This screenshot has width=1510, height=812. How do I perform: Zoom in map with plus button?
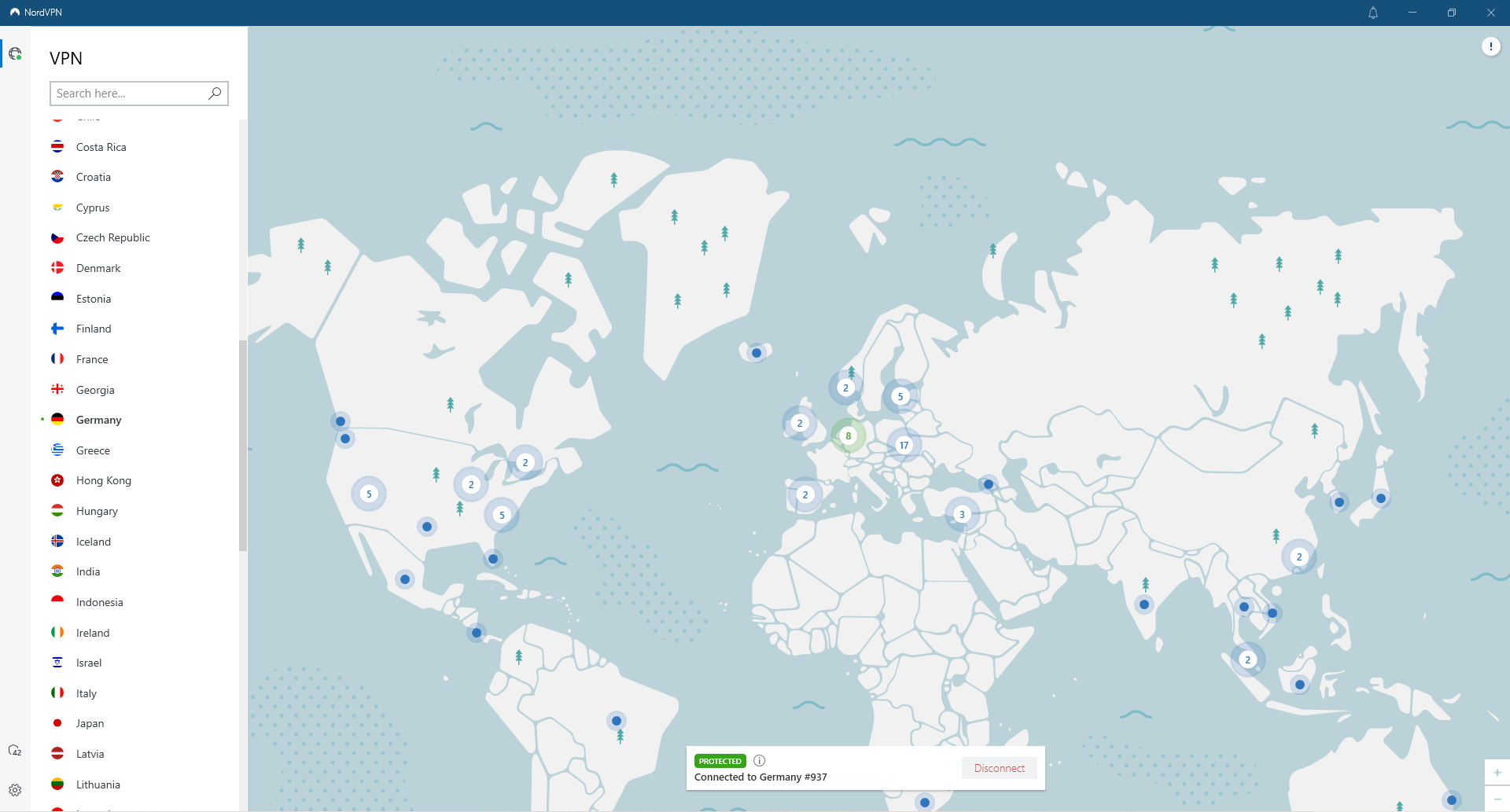point(1497,773)
